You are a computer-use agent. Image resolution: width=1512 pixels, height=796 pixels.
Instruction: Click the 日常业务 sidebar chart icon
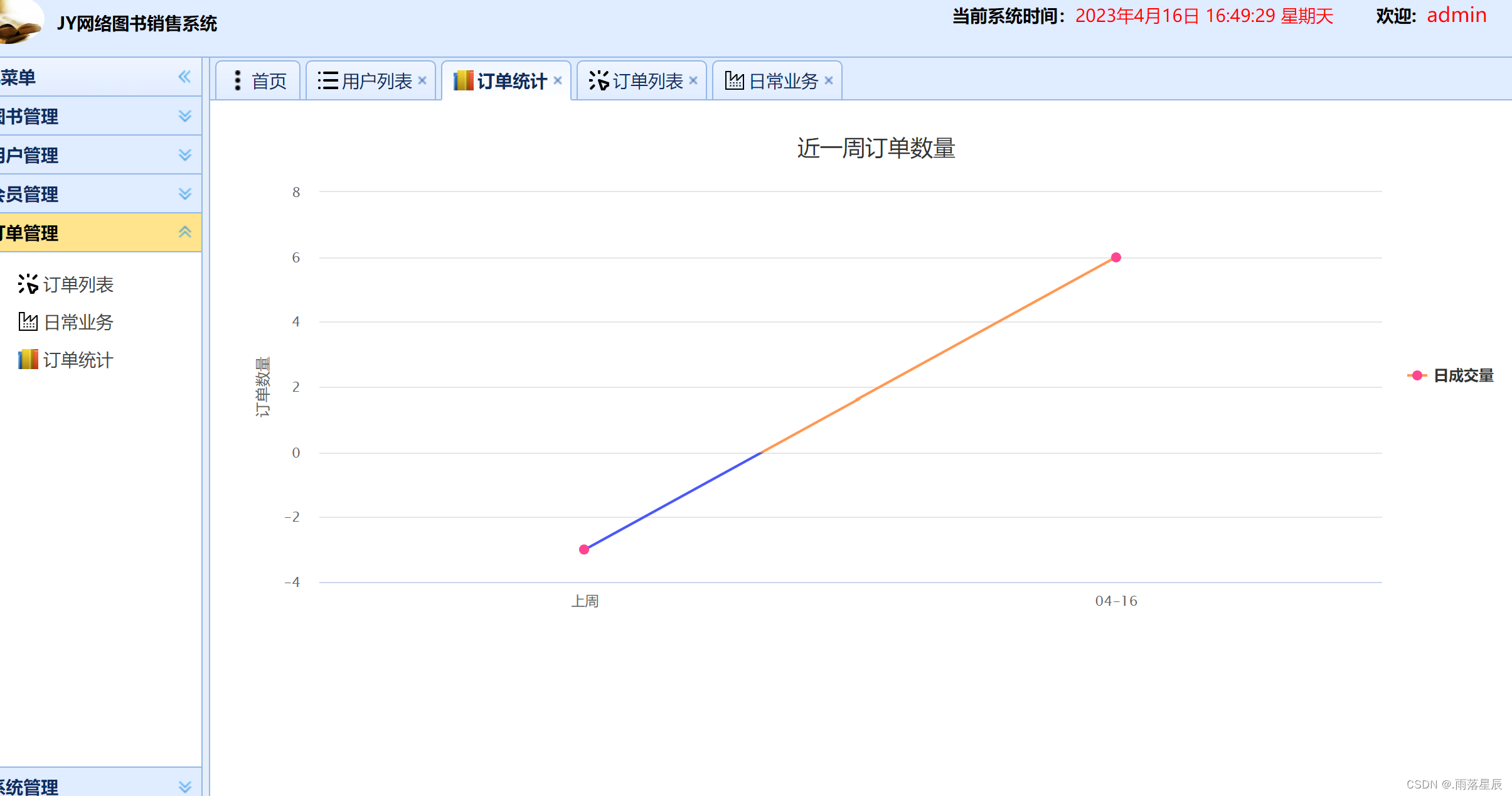28,321
